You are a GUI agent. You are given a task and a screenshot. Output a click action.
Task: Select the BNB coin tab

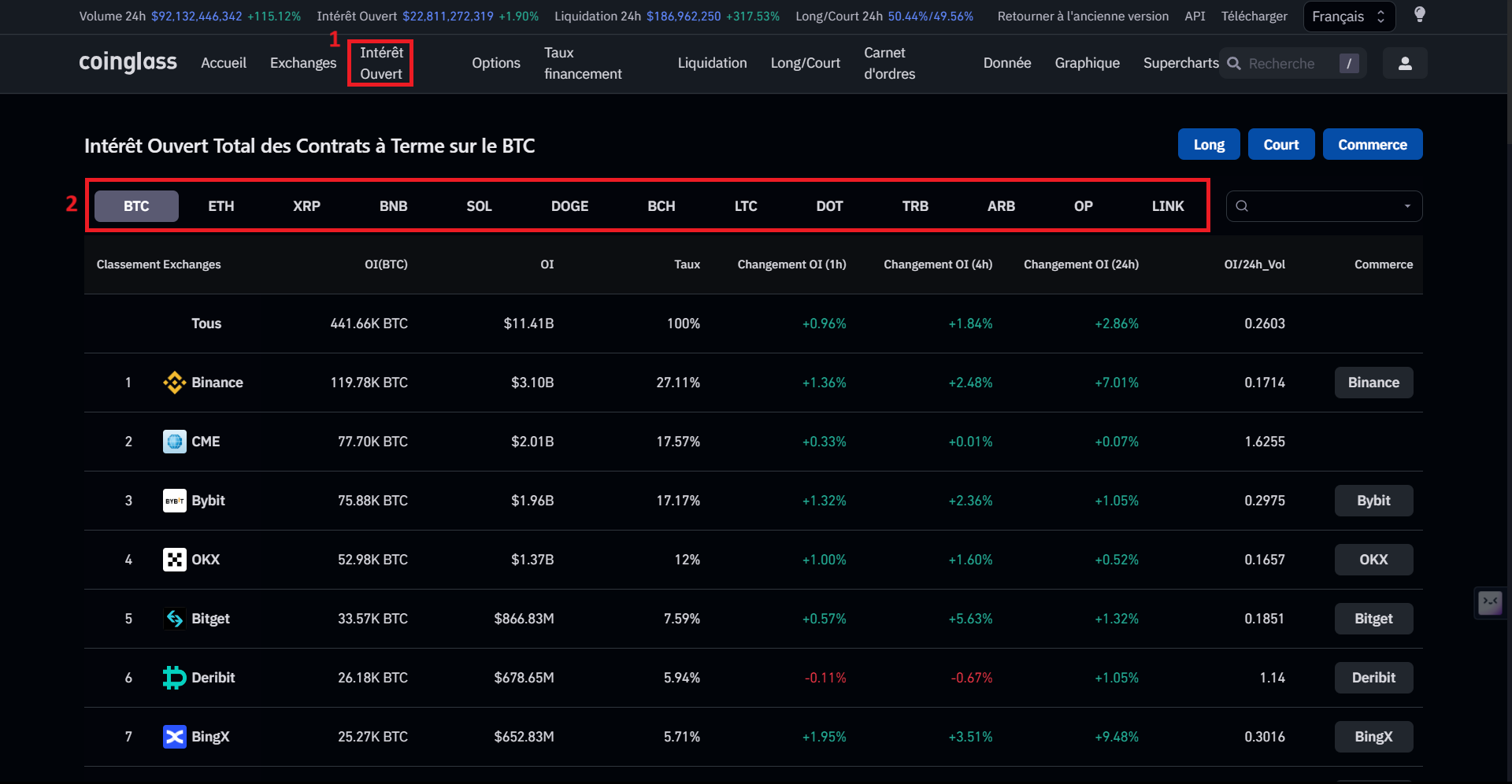coord(394,206)
